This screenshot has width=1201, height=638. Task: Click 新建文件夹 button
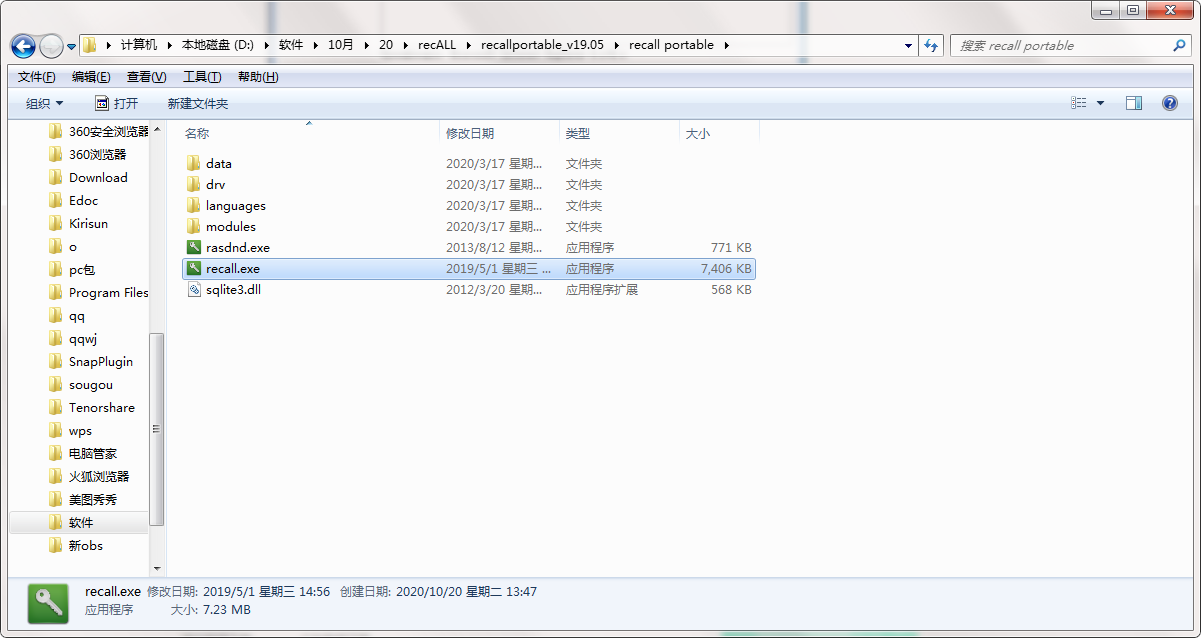point(198,103)
